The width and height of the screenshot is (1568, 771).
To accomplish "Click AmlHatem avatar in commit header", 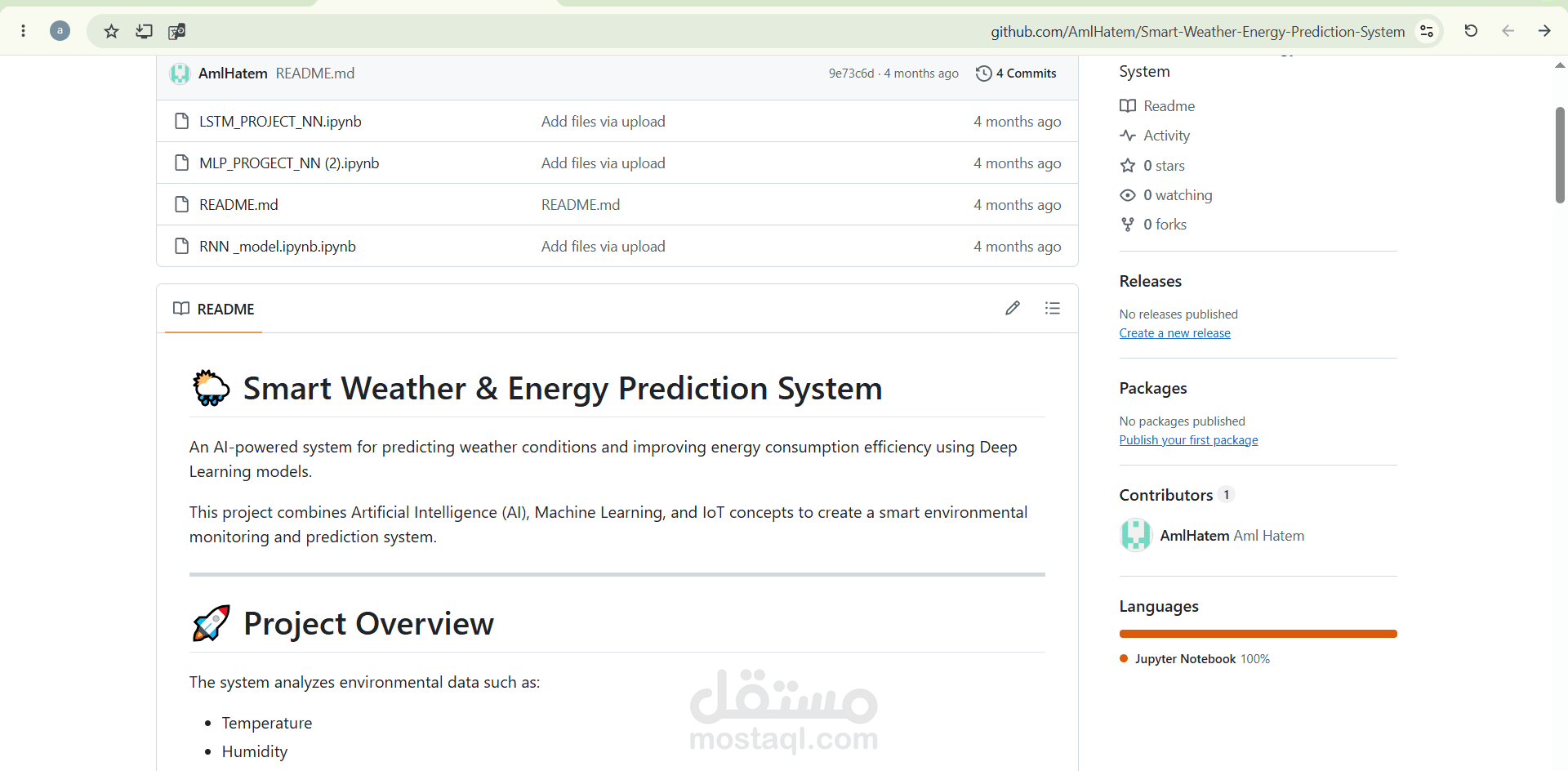I will pos(180,74).
